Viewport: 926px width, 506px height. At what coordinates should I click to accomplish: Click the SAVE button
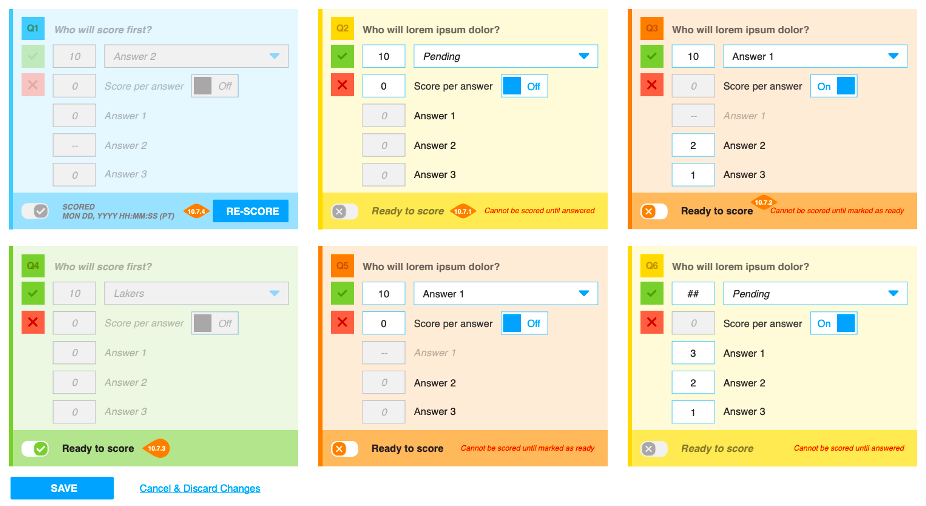tap(62, 488)
